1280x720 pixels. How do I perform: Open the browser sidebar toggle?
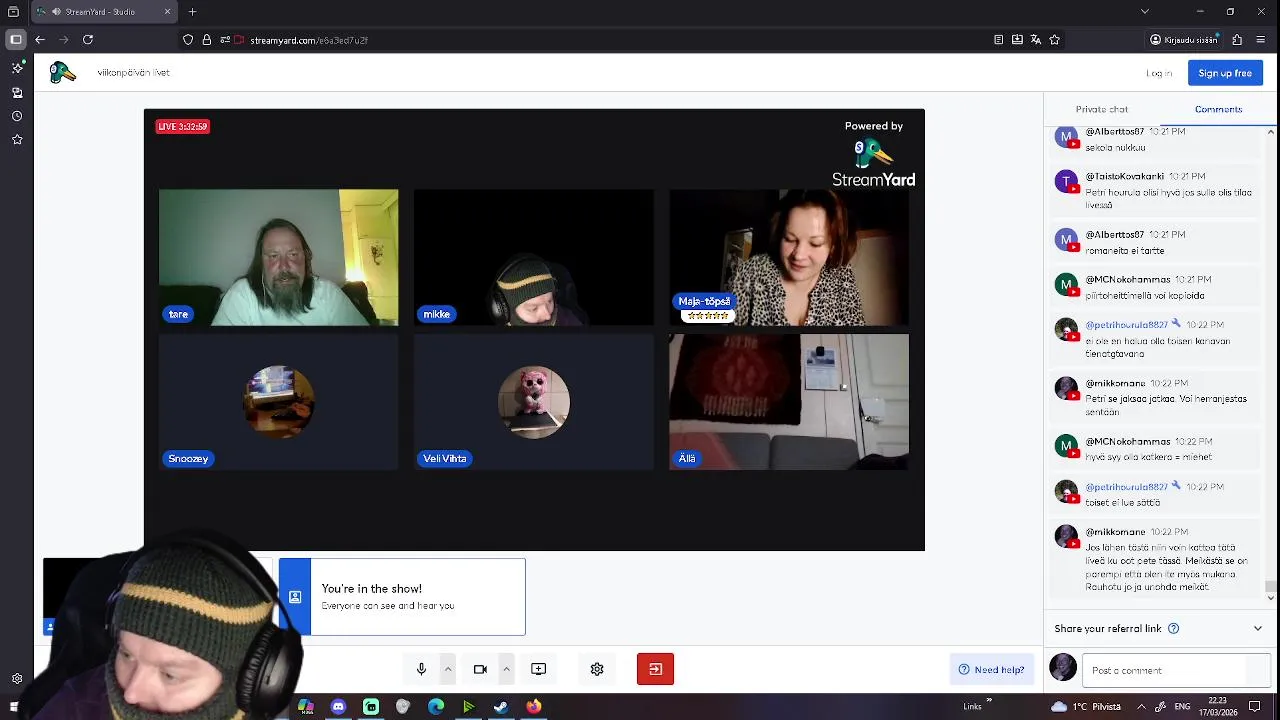pos(15,40)
